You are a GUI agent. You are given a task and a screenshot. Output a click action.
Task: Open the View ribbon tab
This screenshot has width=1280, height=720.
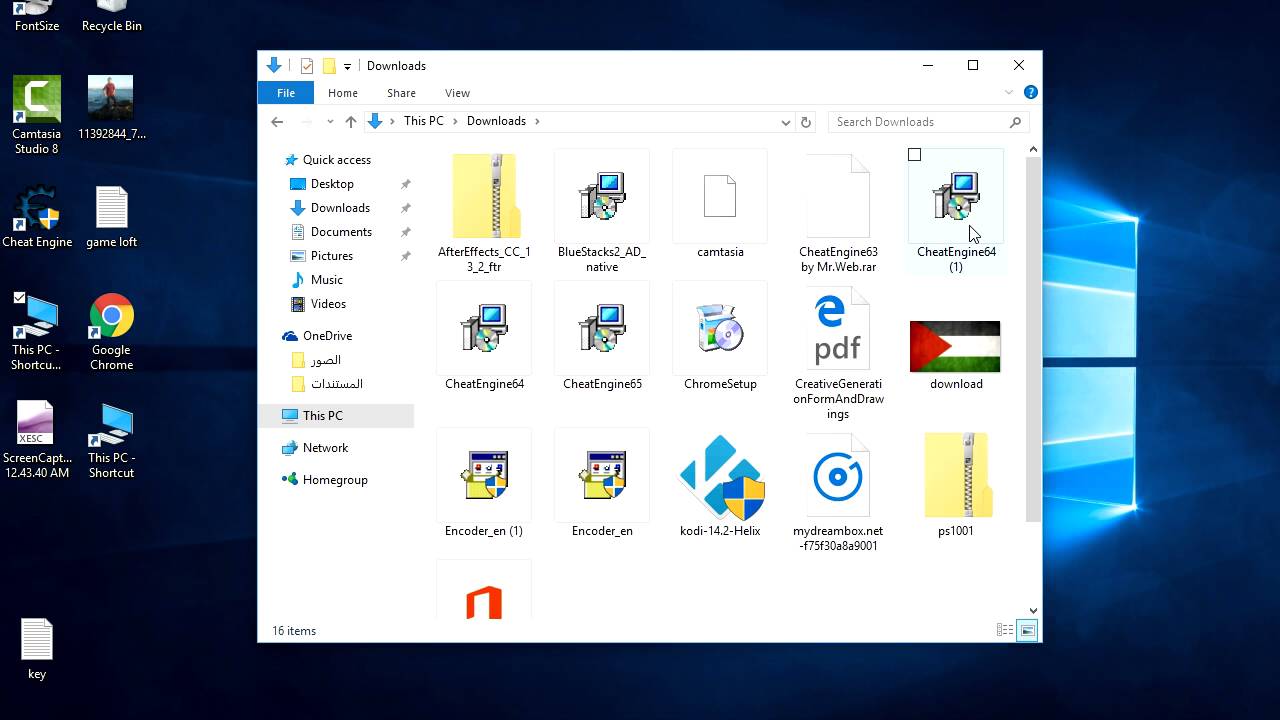[457, 93]
